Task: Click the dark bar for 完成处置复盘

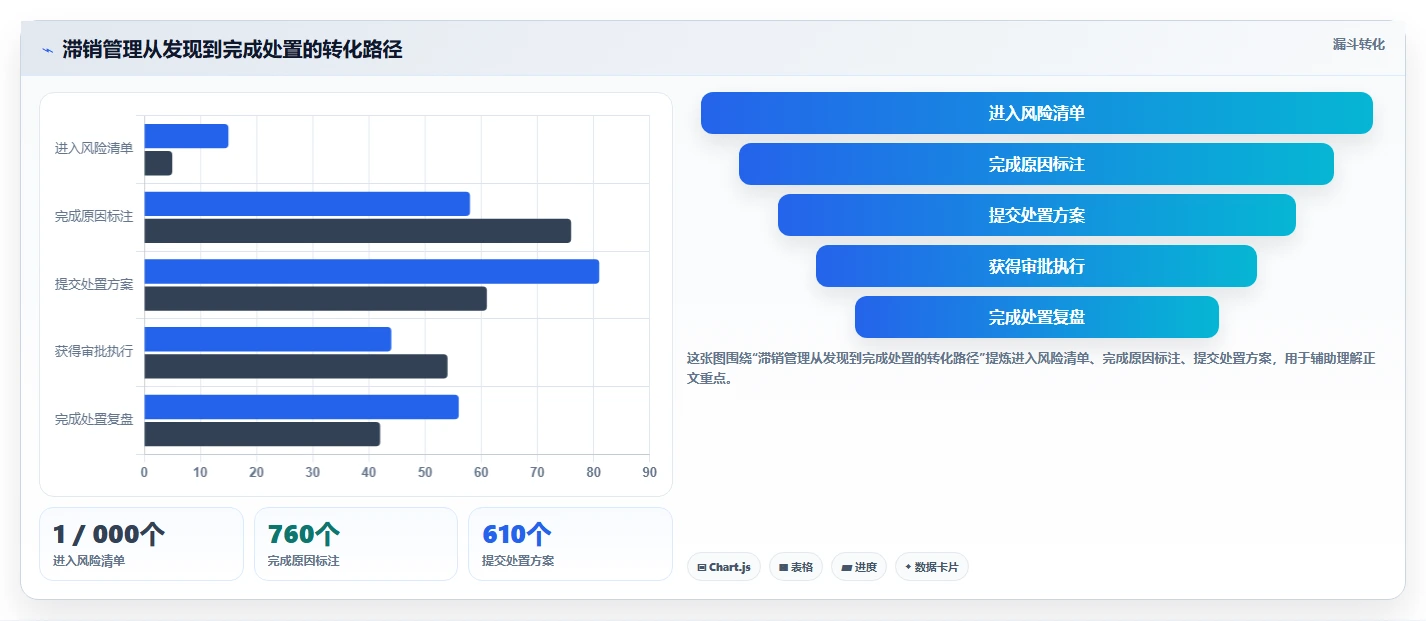Action: 262,434
